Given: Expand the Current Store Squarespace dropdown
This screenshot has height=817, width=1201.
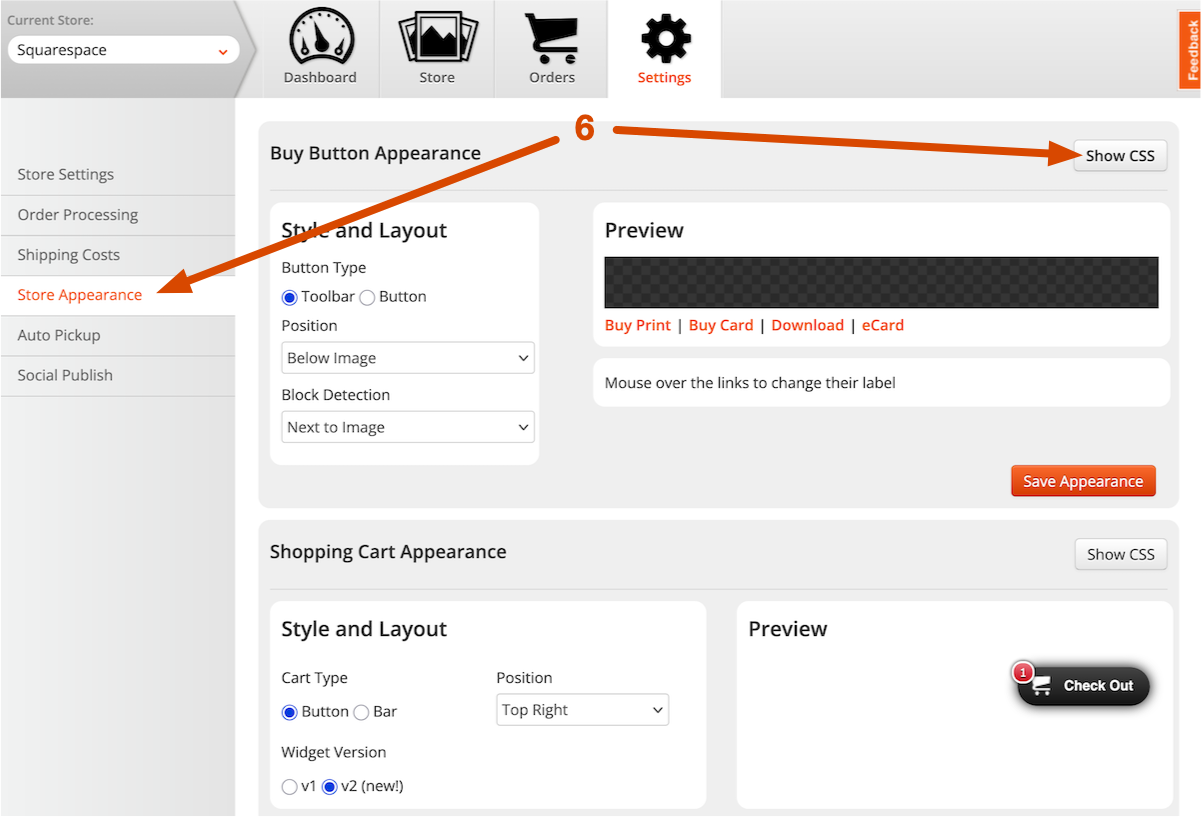Looking at the screenshot, I should point(123,50).
